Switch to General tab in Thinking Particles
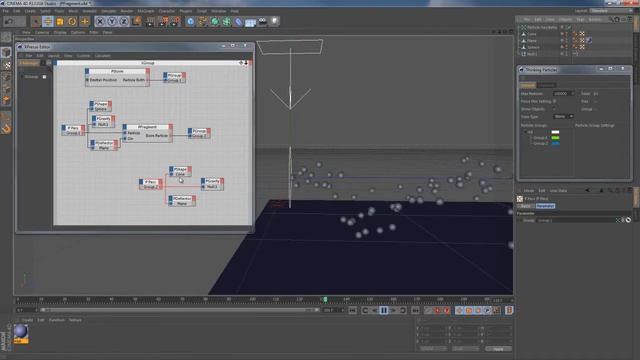 [527, 85]
